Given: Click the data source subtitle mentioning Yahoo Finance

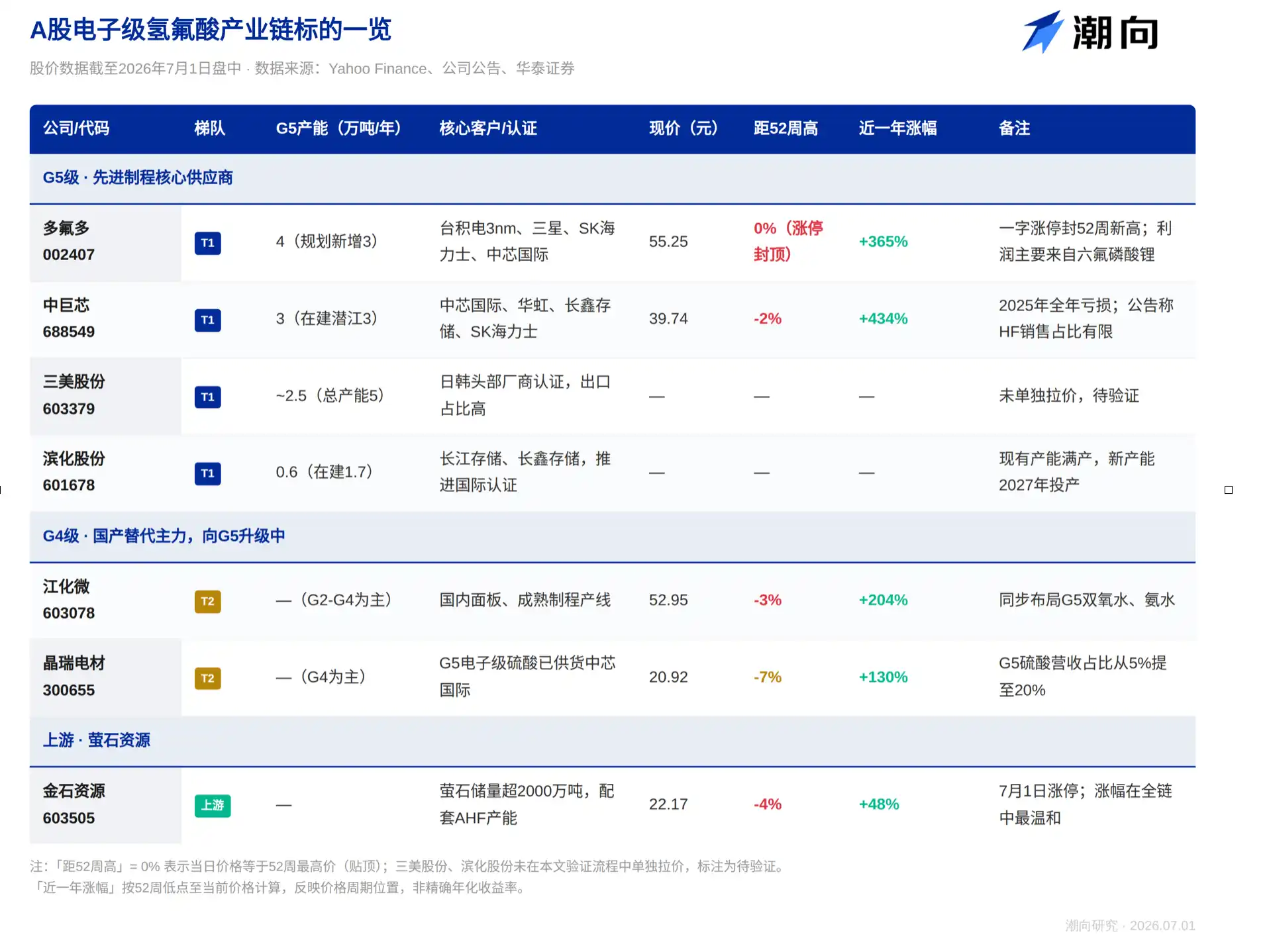Looking at the screenshot, I should click(x=302, y=68).
